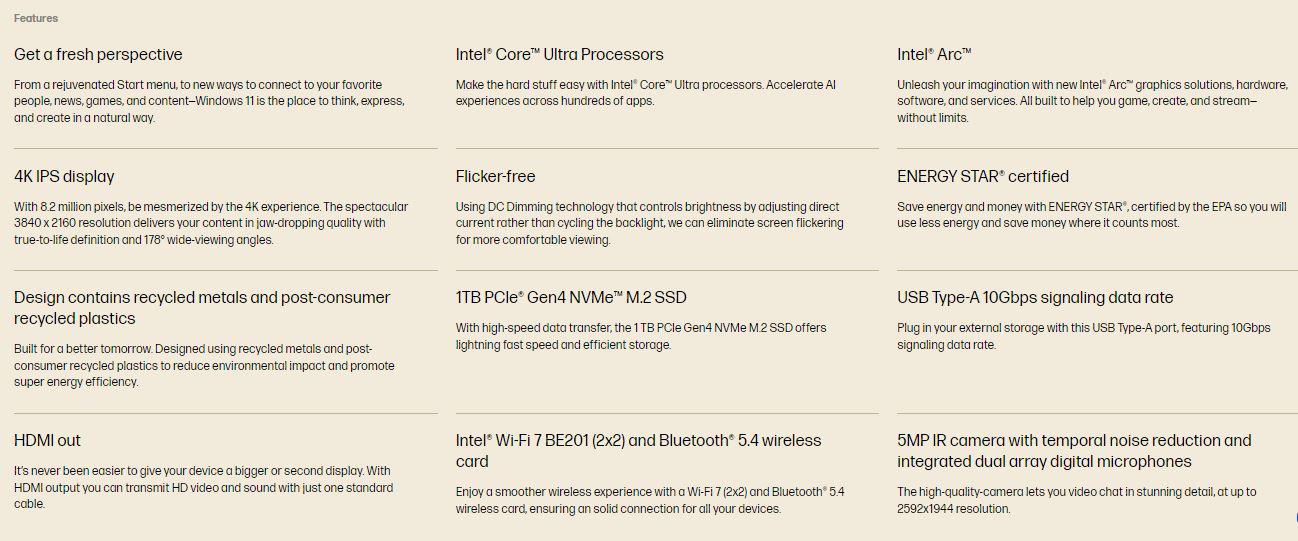Select the "HDMI out" feature heading
The width and height of the screenshot is (1298, 541).
click(x=47, y=440)
